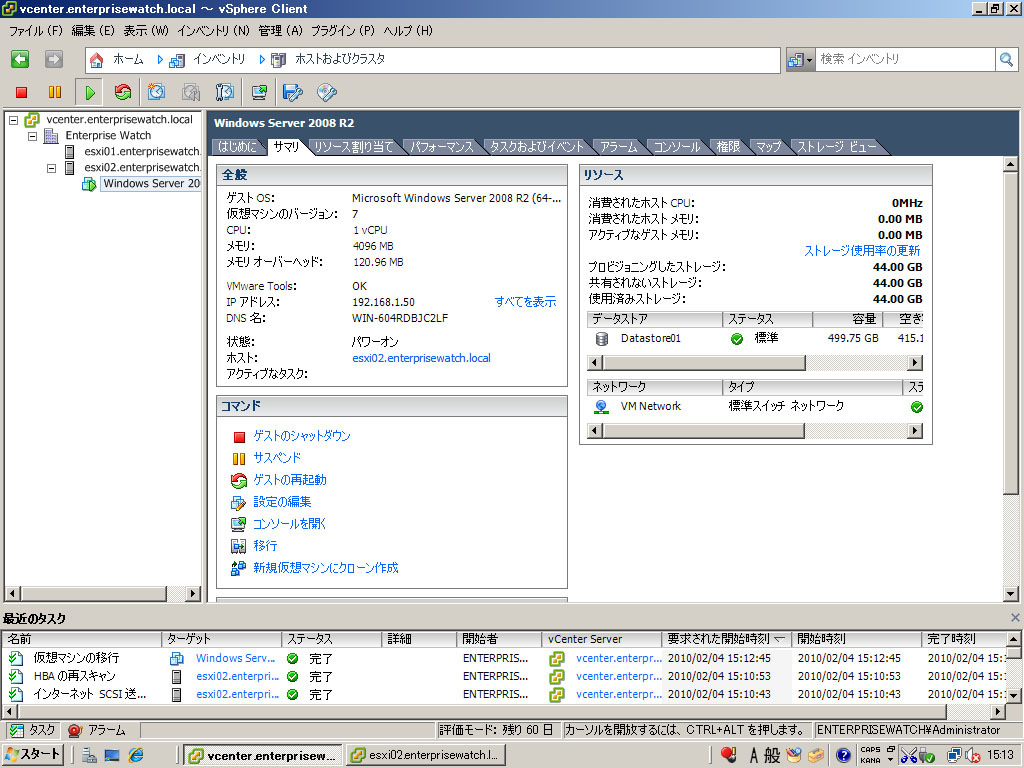1024x768 pixels.
Task: Sort tasks by 要求された開始時刻 column
Action: click(x=726, y=639)
